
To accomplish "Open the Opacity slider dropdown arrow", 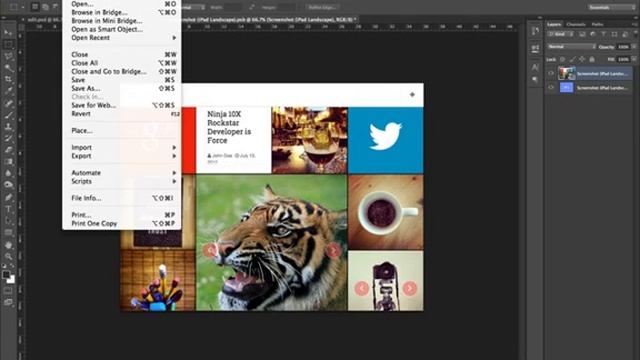I will [634, 47].
